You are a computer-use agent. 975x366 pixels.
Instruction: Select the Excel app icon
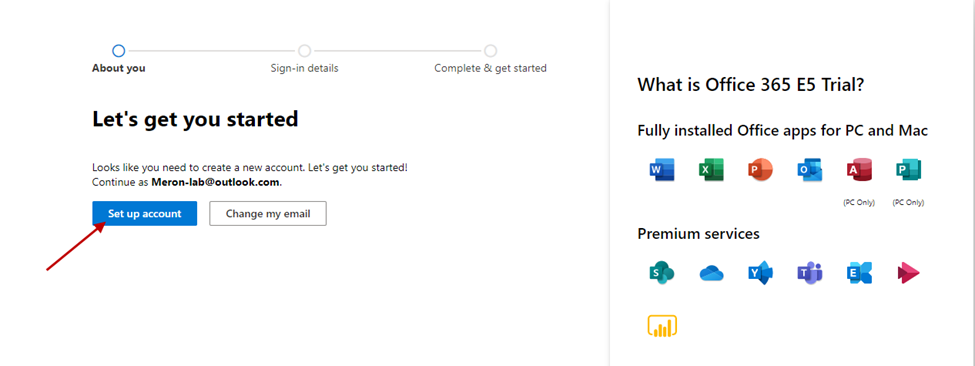pos(711,170)
